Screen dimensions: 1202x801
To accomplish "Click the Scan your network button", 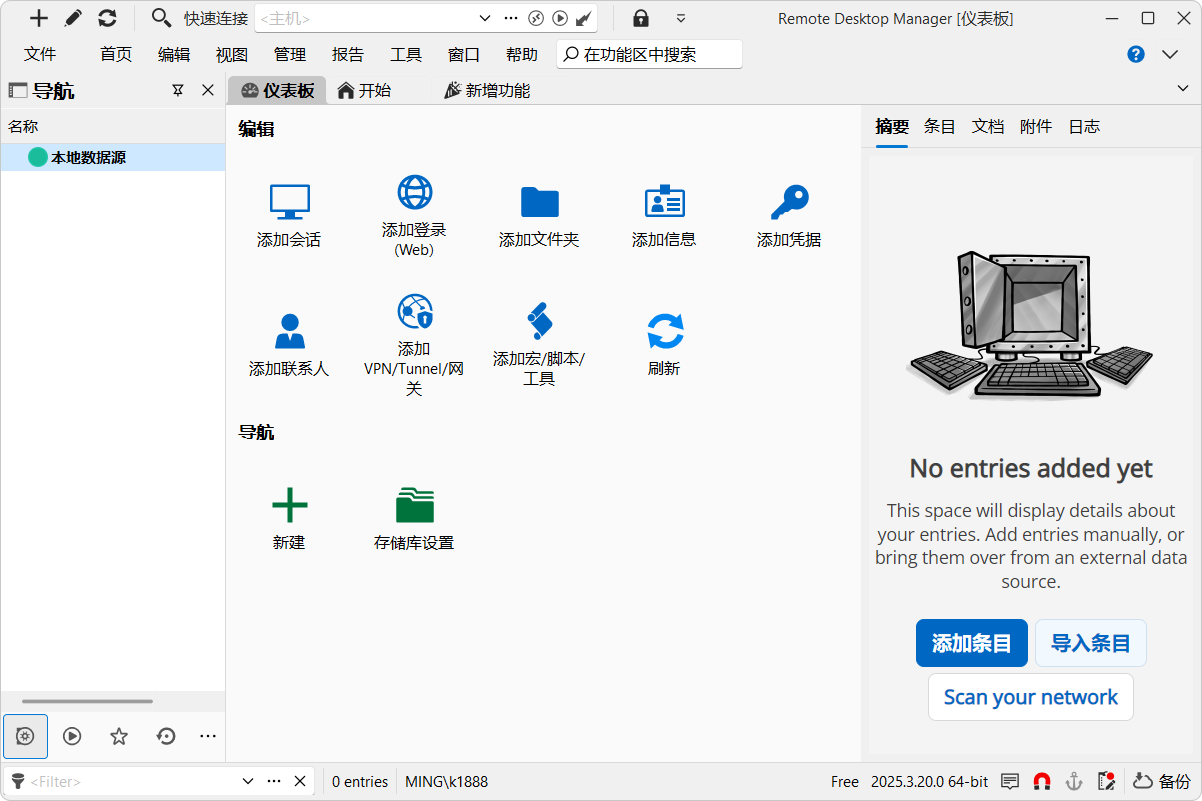I will (1031, 697).
